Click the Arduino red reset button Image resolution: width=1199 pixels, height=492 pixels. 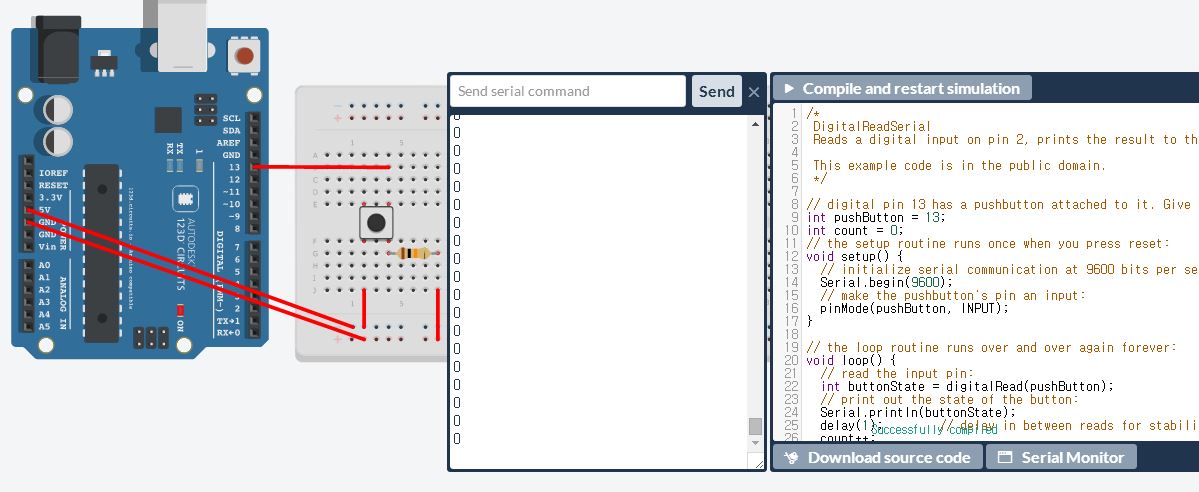(245, 56)
